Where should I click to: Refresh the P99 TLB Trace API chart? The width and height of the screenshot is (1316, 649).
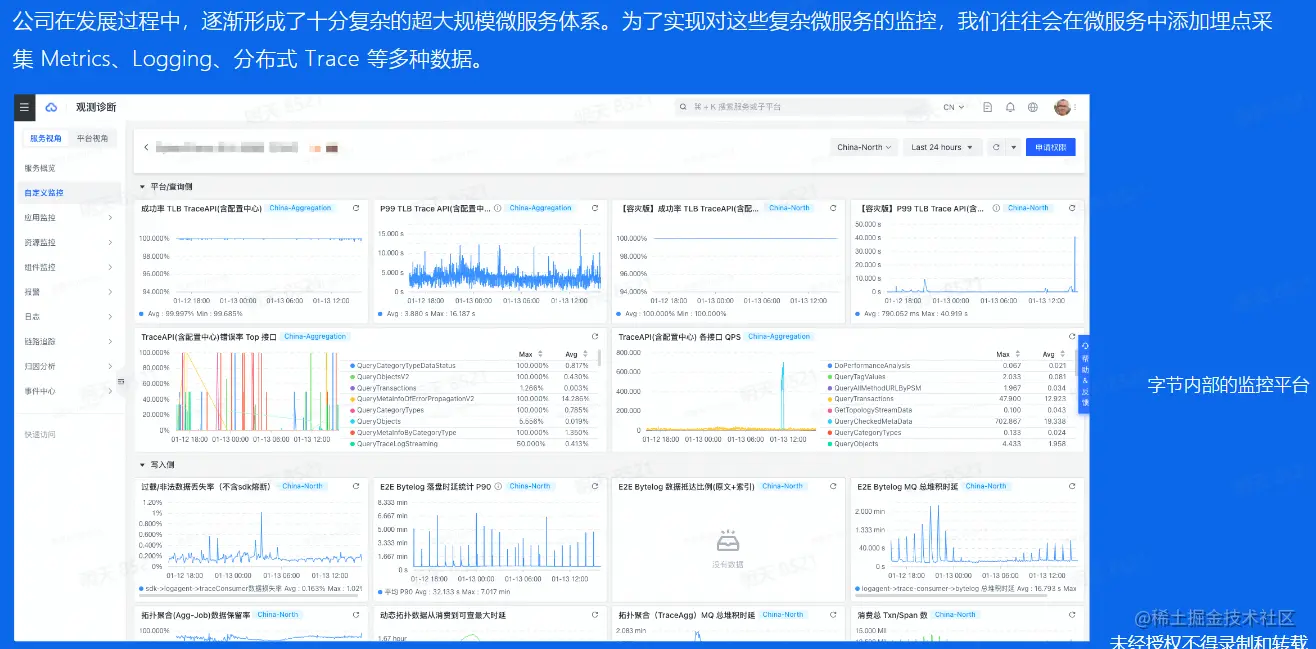(595, 208)
